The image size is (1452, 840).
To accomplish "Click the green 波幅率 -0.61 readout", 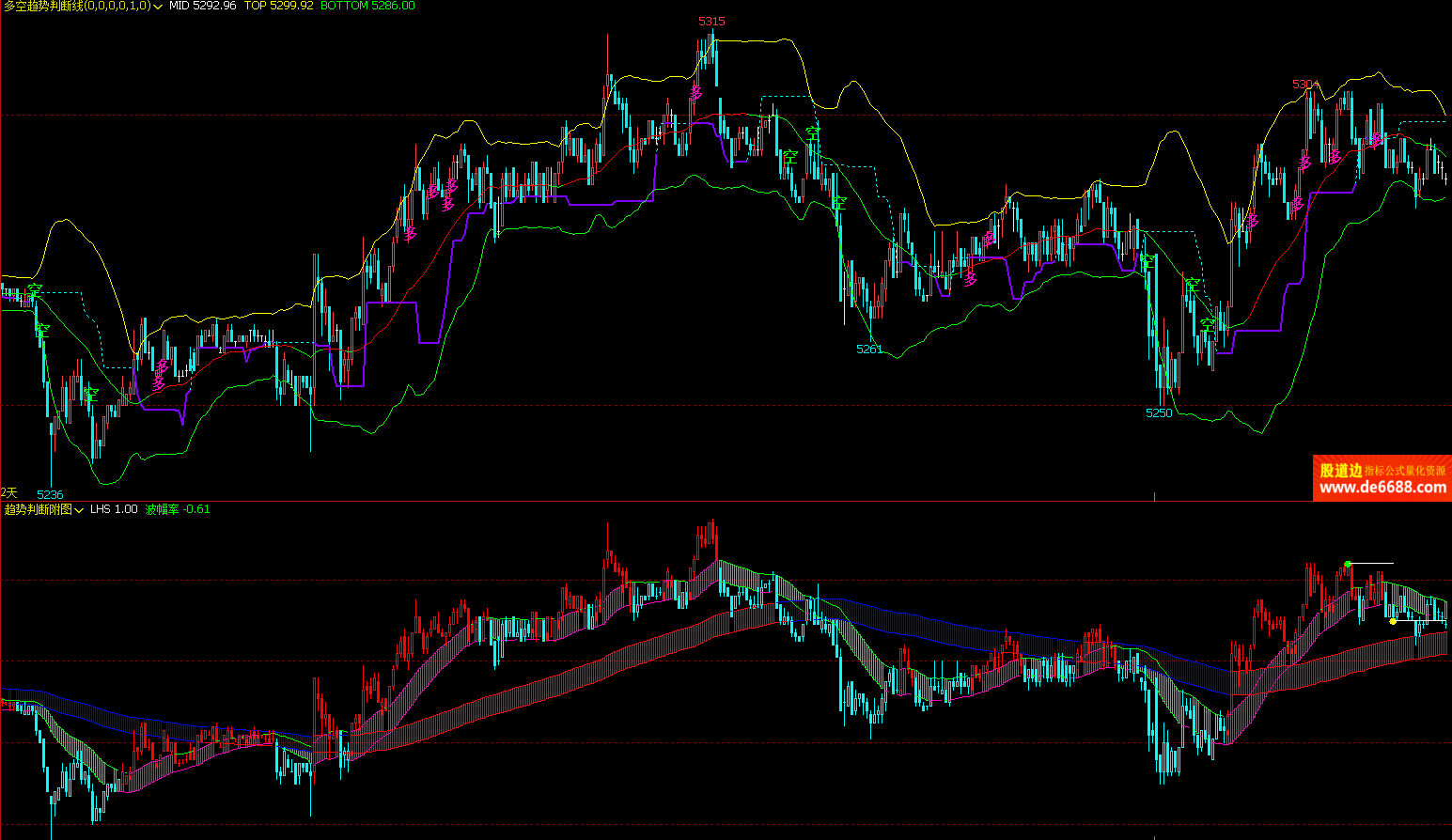I will tap(178, 509).
